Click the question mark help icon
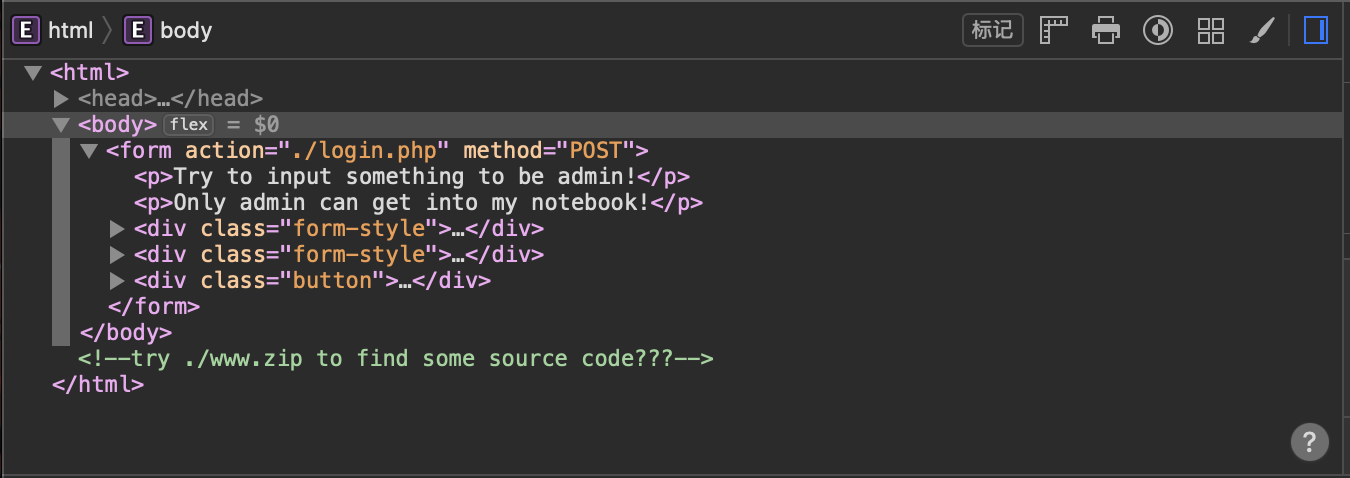Screen dimensions: 1350x478 point(1309,441)
